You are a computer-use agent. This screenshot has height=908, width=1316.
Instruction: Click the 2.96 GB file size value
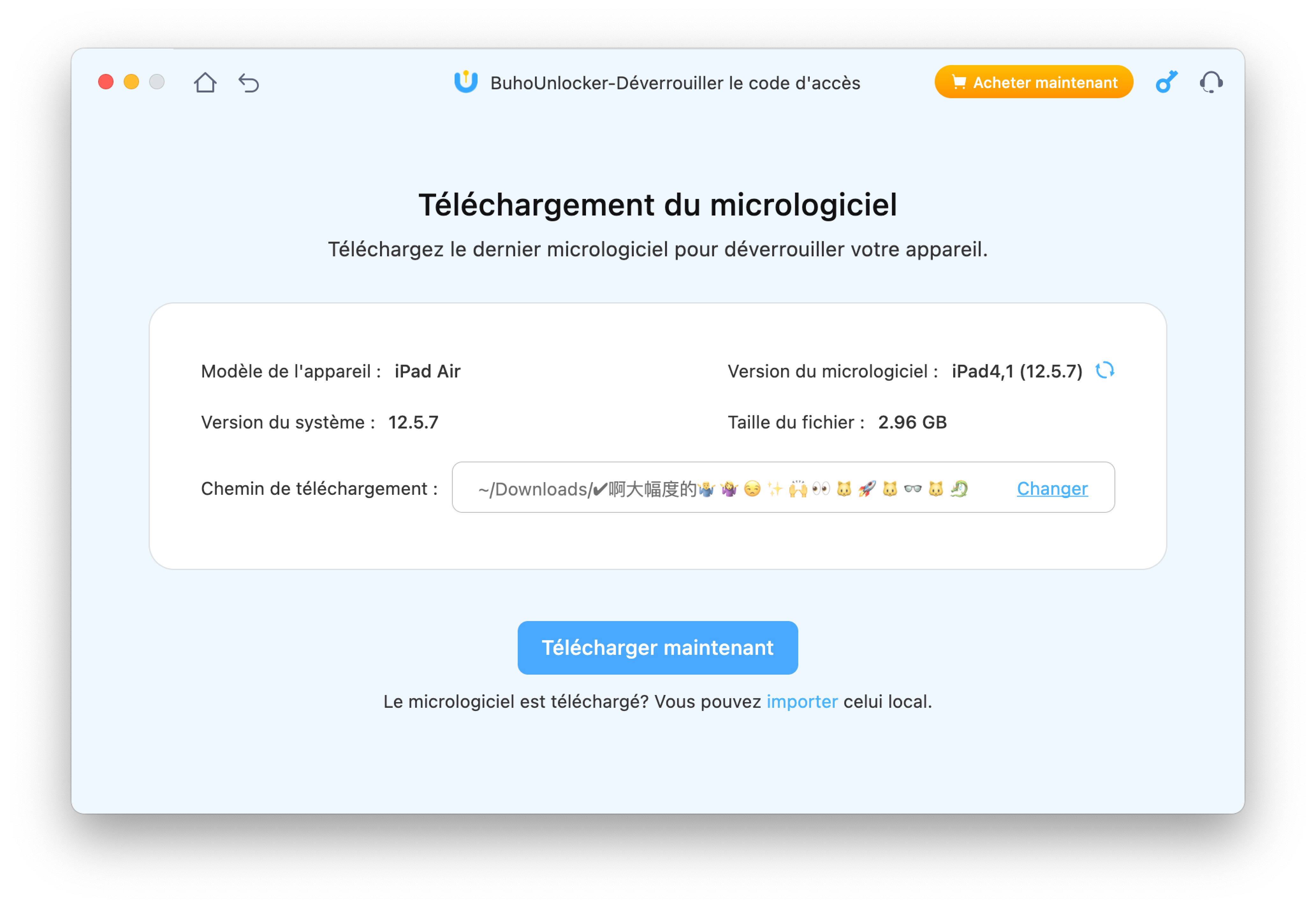click(912, 422)
